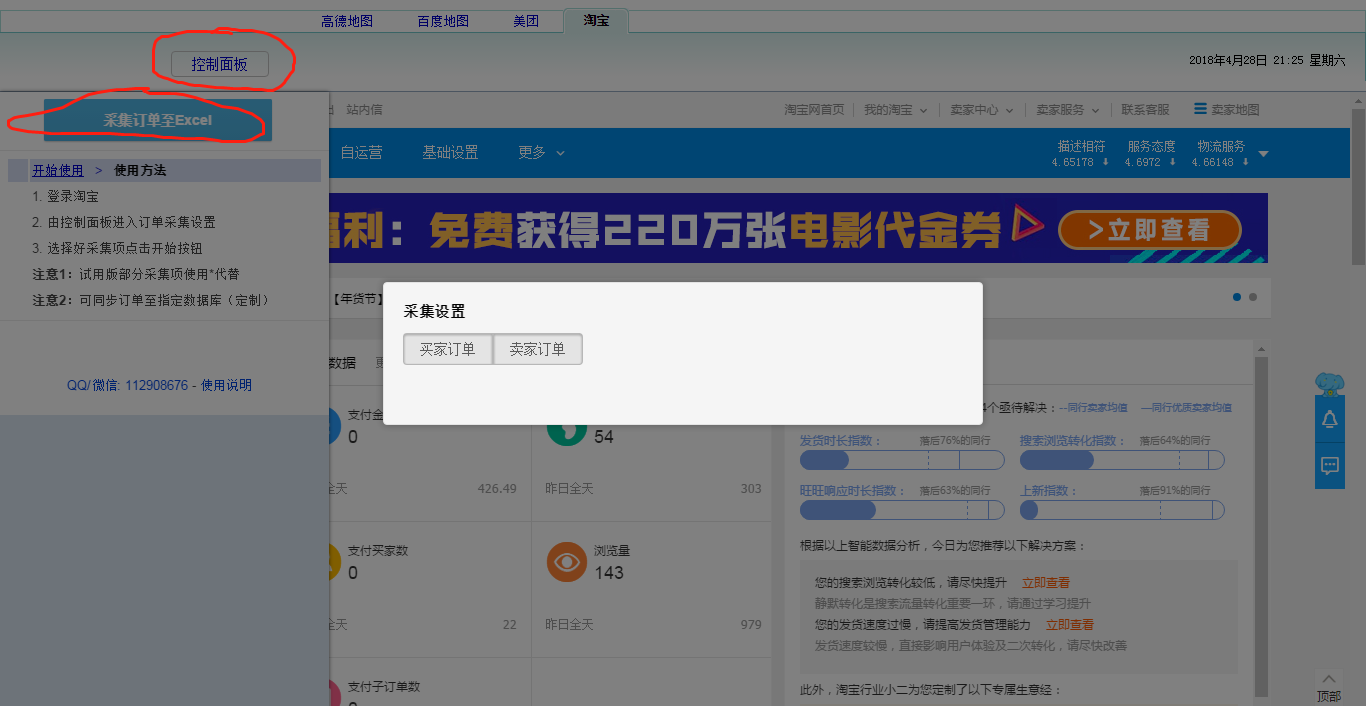Click the orange eye icon for 浏览量

(566, 562)
